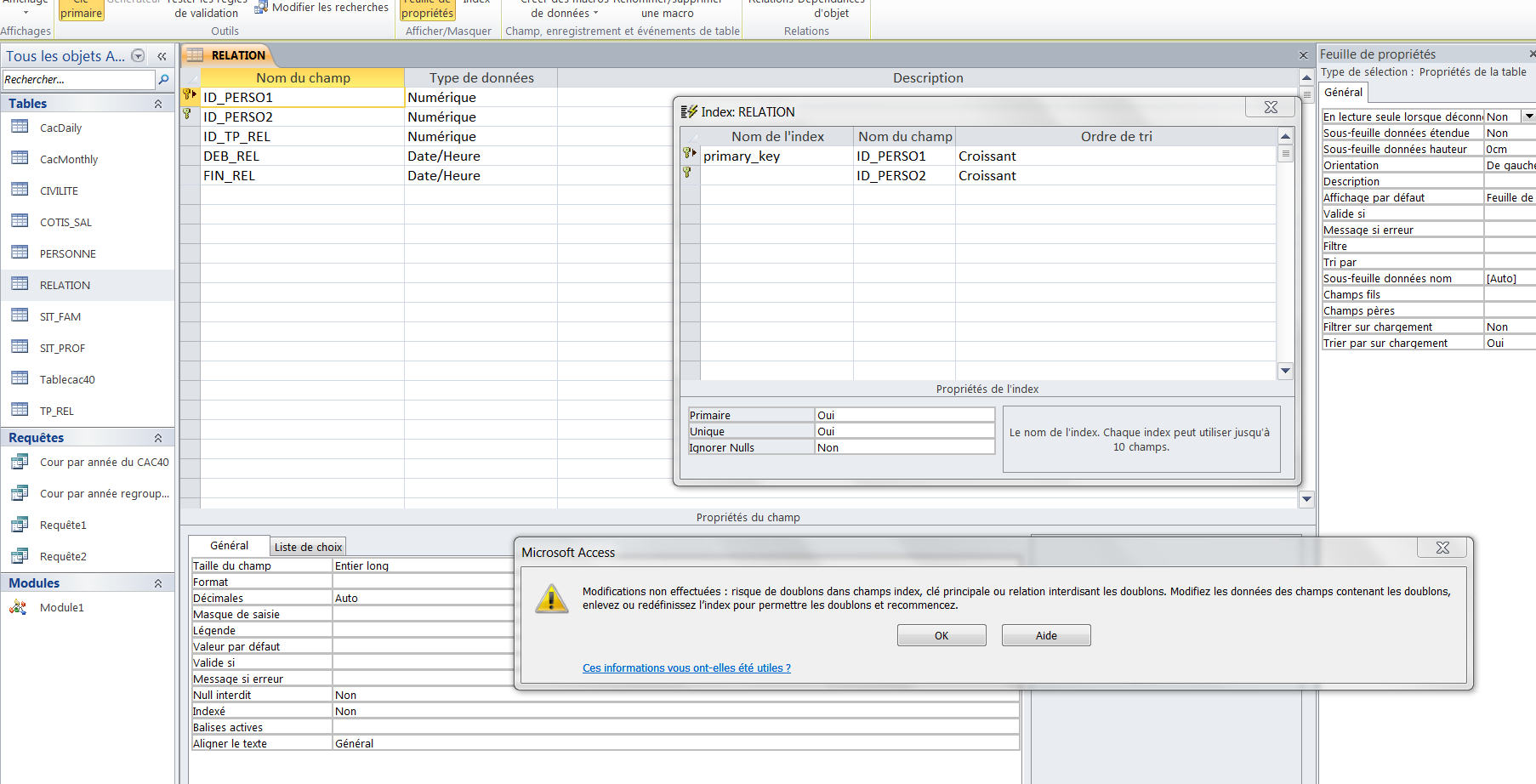The image size is (1536, 784).
Task: Click the SIT_PROF table icon
Action: [20, 347]
